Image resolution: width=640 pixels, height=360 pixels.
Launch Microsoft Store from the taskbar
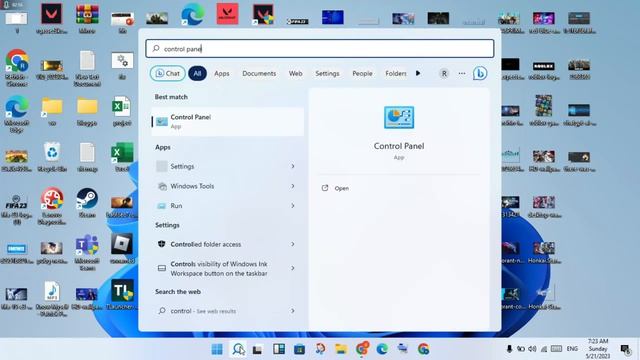click(299, 349)
